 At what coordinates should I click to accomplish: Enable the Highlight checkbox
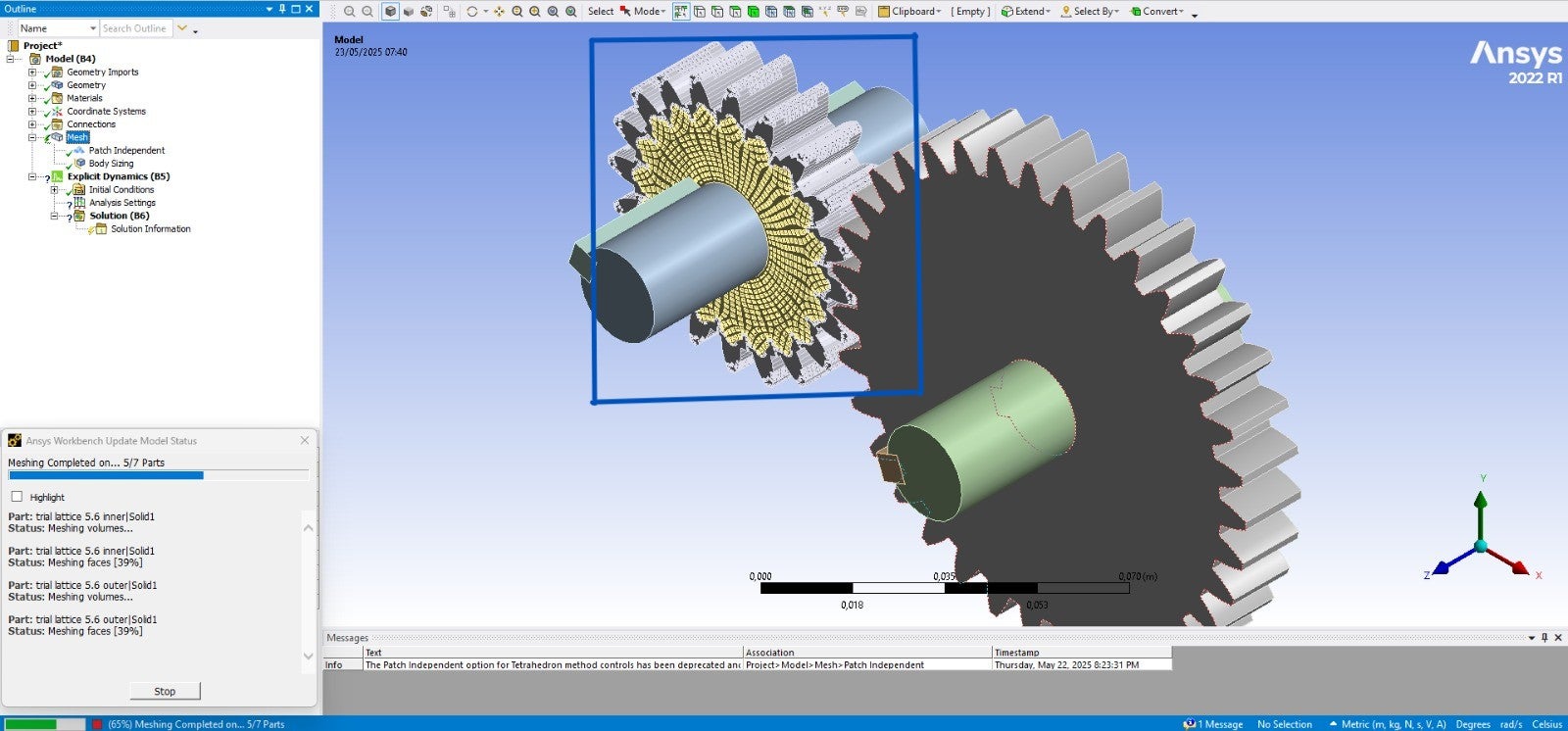(17, 497)
